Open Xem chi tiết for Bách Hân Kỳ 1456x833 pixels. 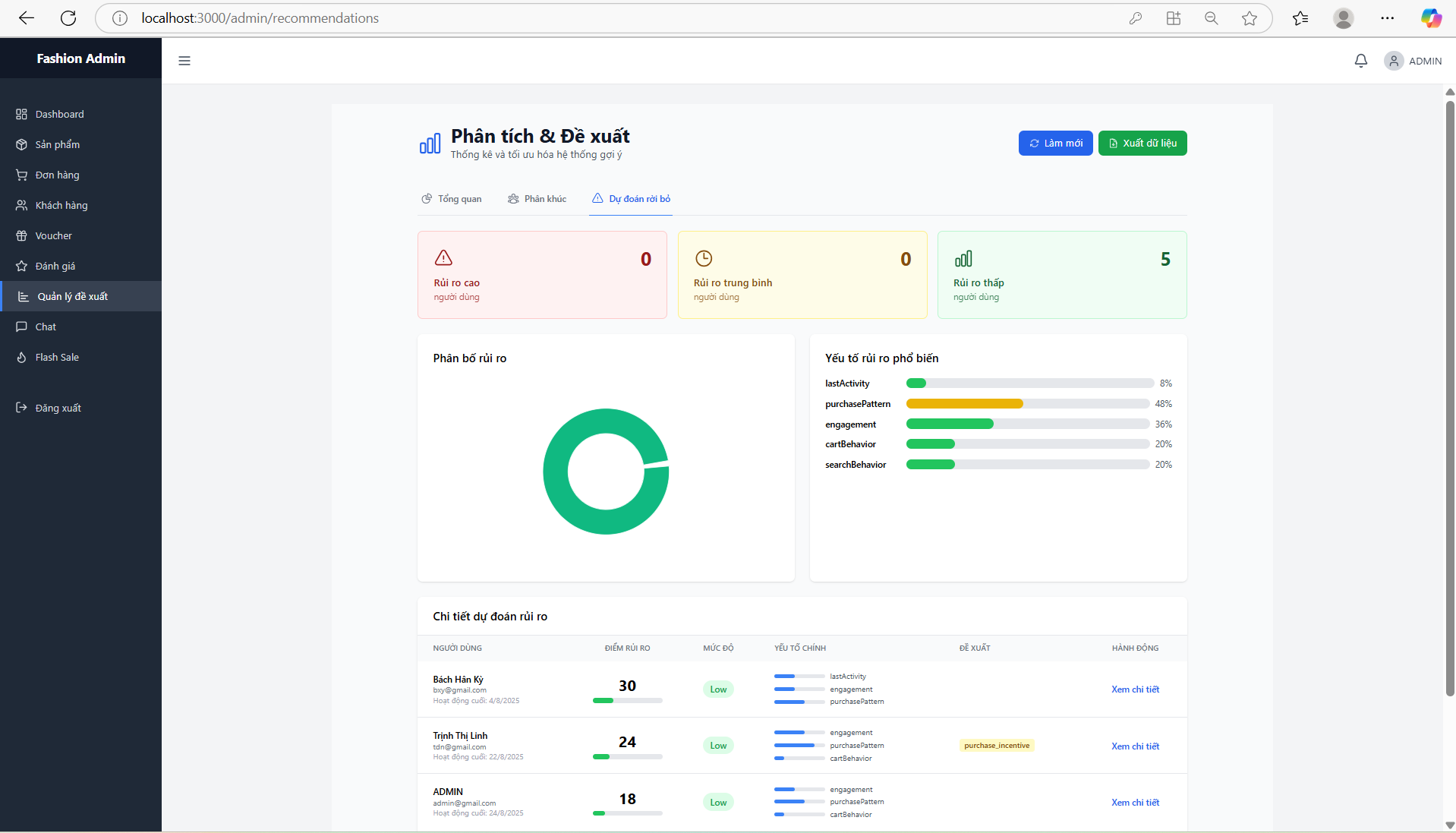1135,689
